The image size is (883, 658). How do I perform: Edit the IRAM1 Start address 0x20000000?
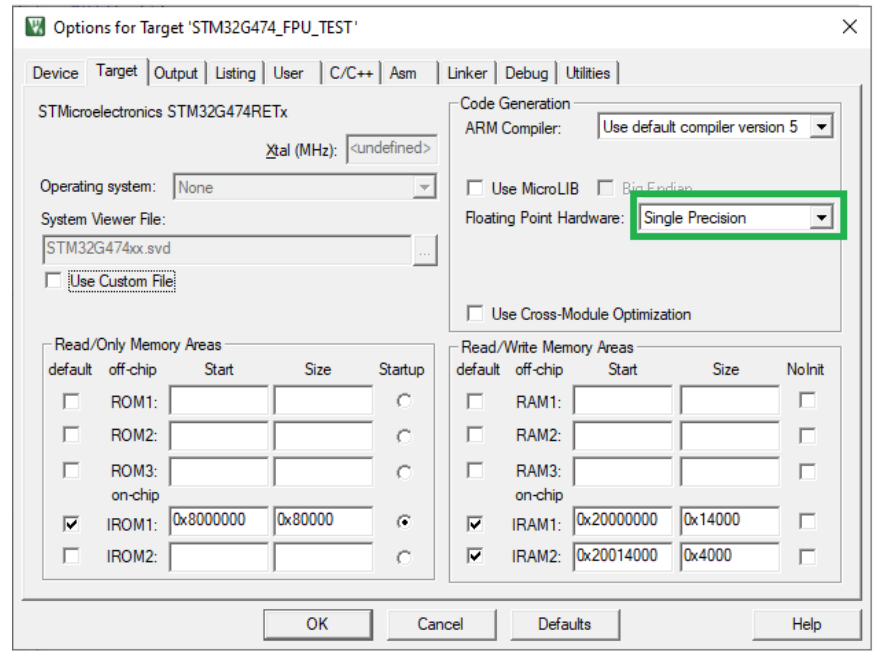pyautogui.click(x=623, y=521)
